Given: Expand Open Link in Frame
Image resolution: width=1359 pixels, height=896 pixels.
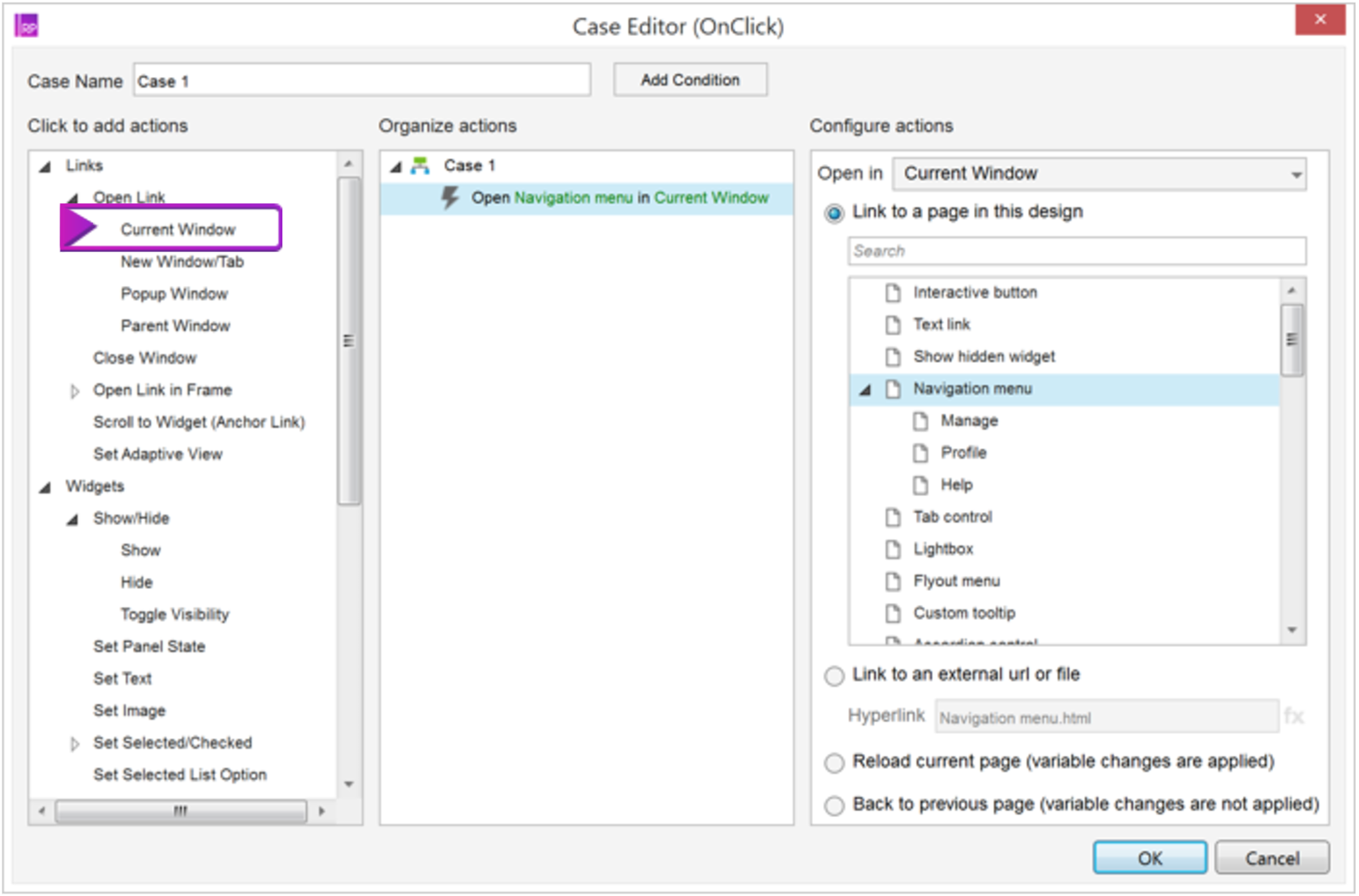Looking at the screenshot, I should click(75, 391).
